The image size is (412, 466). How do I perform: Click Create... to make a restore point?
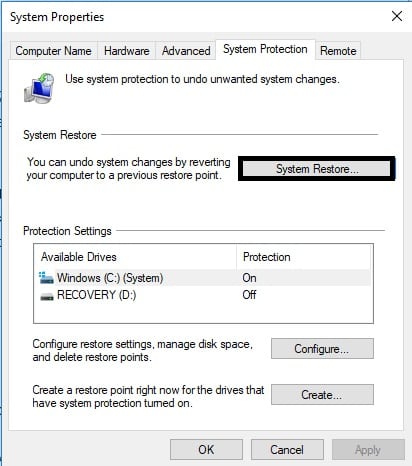click(322, 395)
